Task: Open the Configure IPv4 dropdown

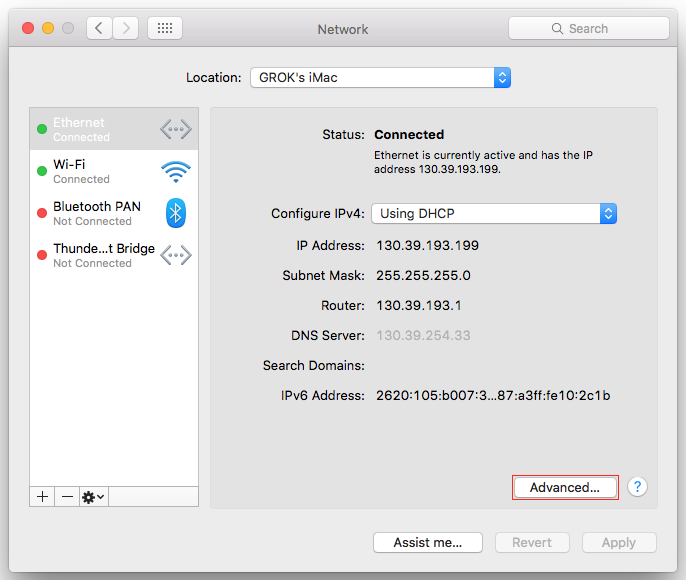Action: (494, 213)
